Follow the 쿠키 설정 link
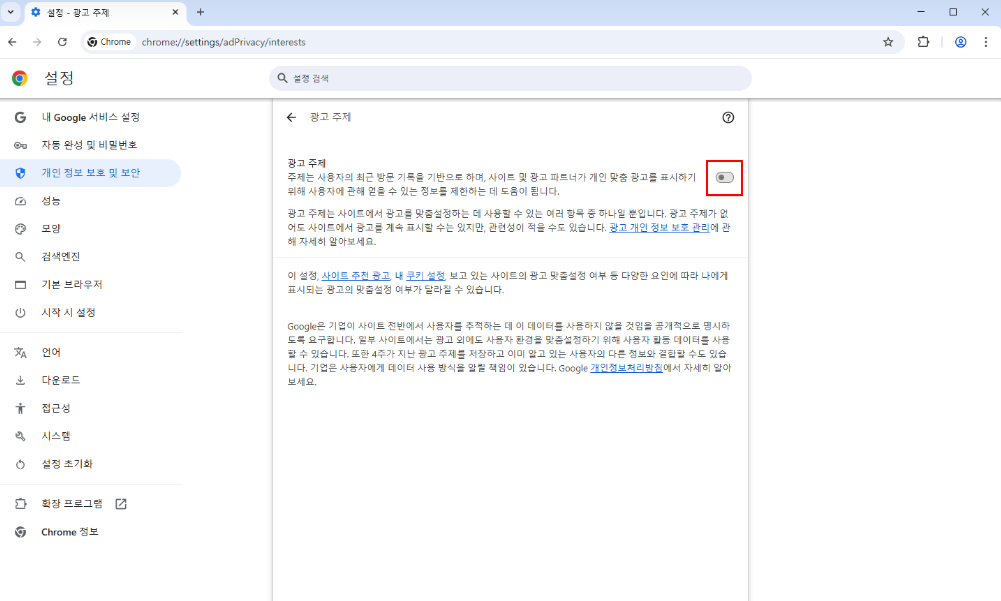The image size is (1001, 601). point(425,276)
